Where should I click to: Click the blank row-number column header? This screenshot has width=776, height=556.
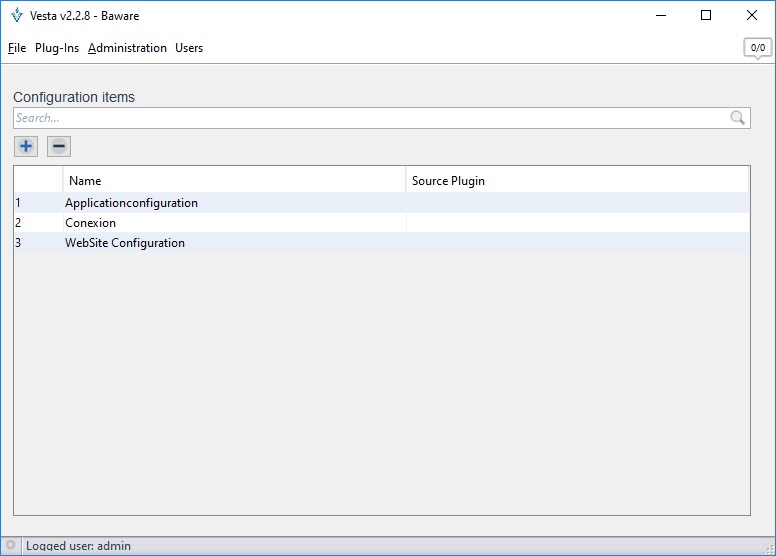[x=38, y=181]
